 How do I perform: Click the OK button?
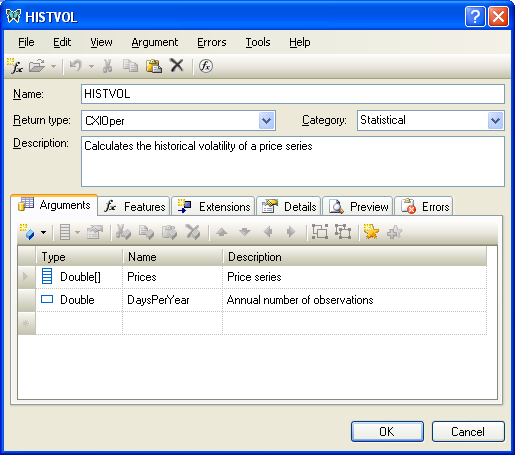[387, 432]
